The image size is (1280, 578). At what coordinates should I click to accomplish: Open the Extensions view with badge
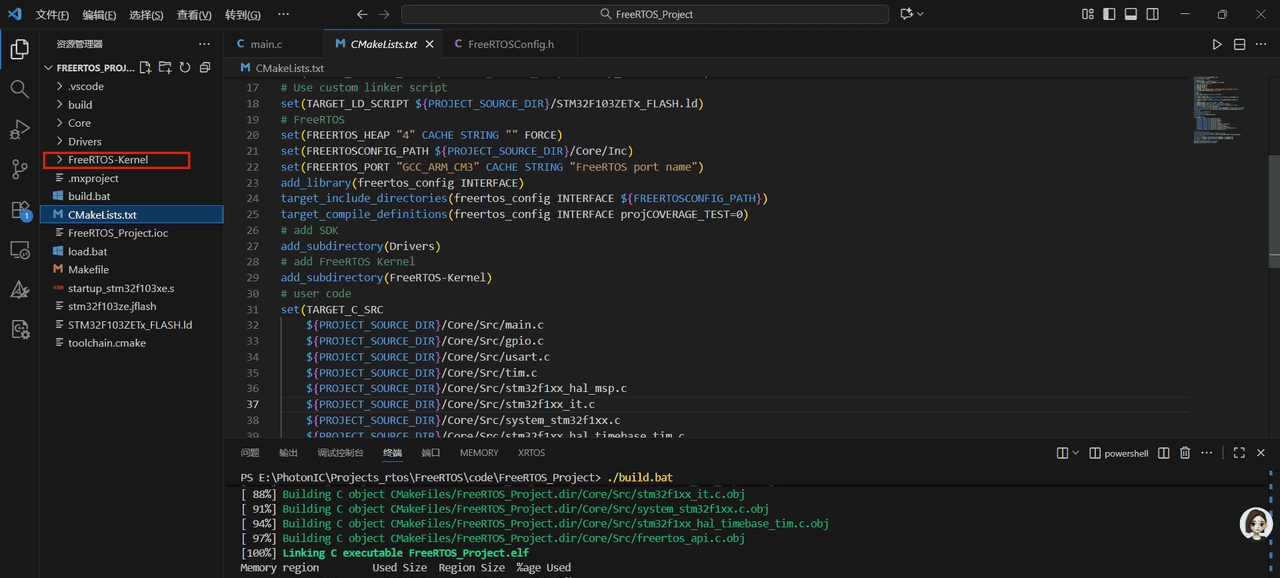19,210
